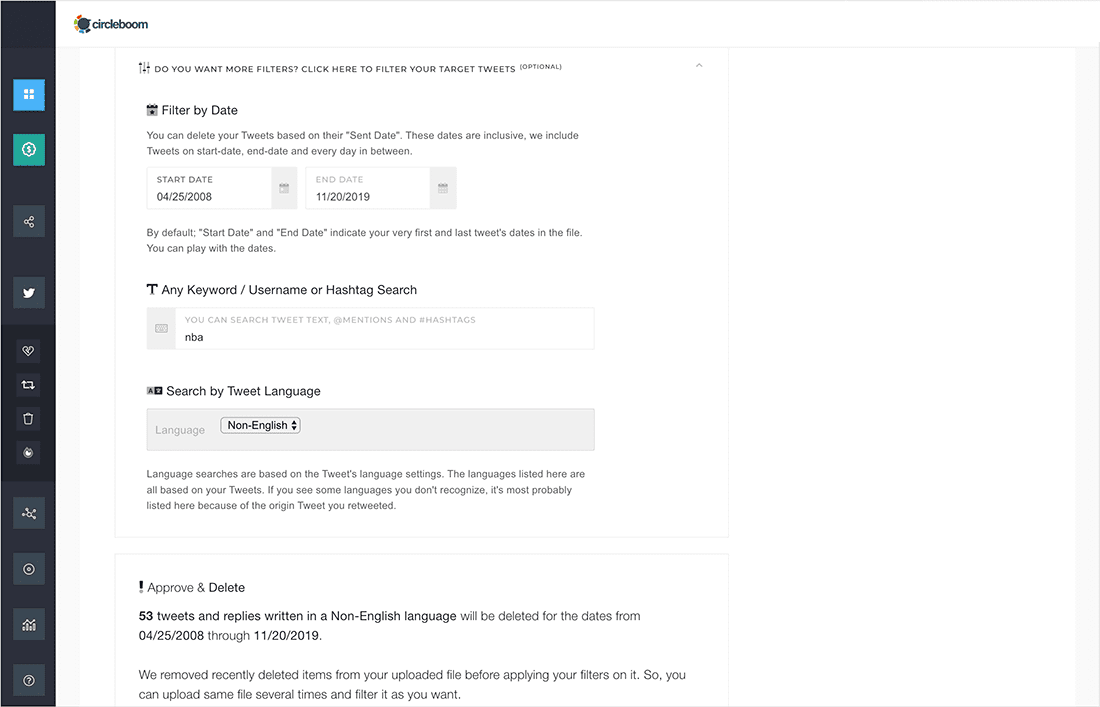This screenshot has height=707, width=1100.
Task: Collapse the filters section chevron
Action: click(699, 64)
